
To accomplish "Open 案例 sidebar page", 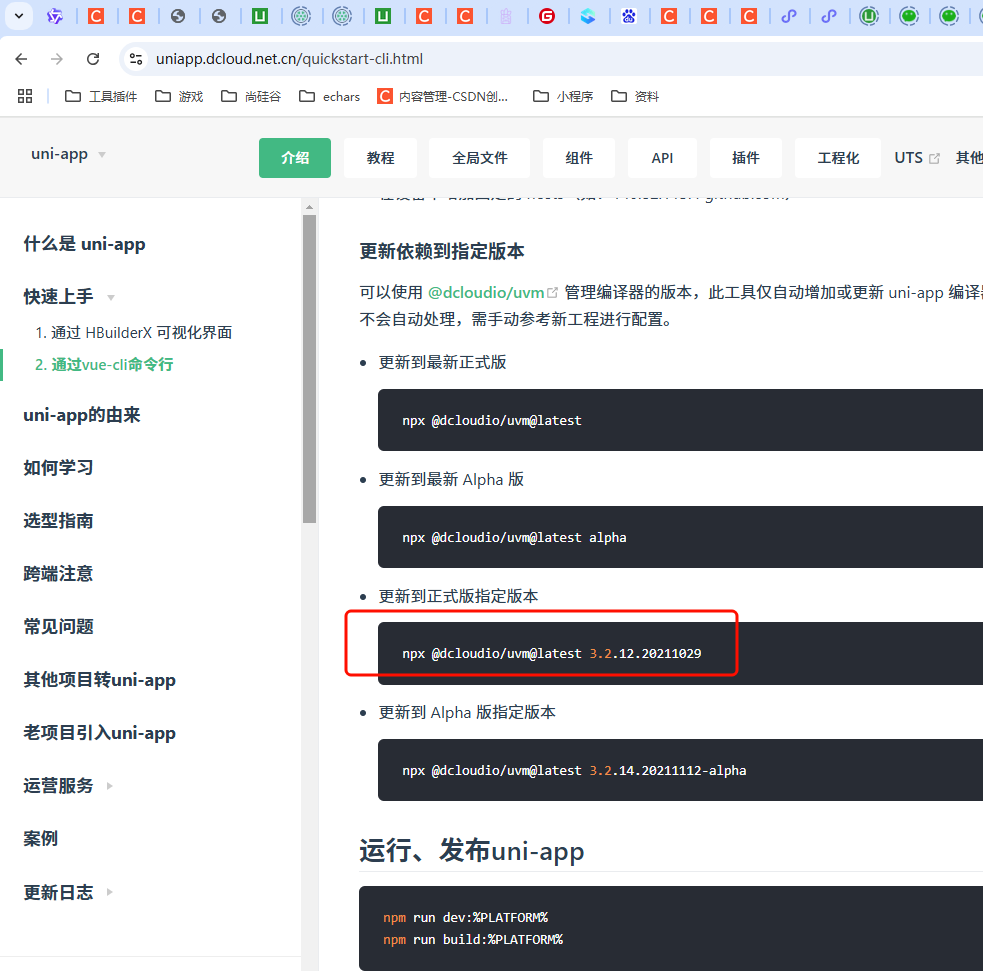I will coord(41,839).
